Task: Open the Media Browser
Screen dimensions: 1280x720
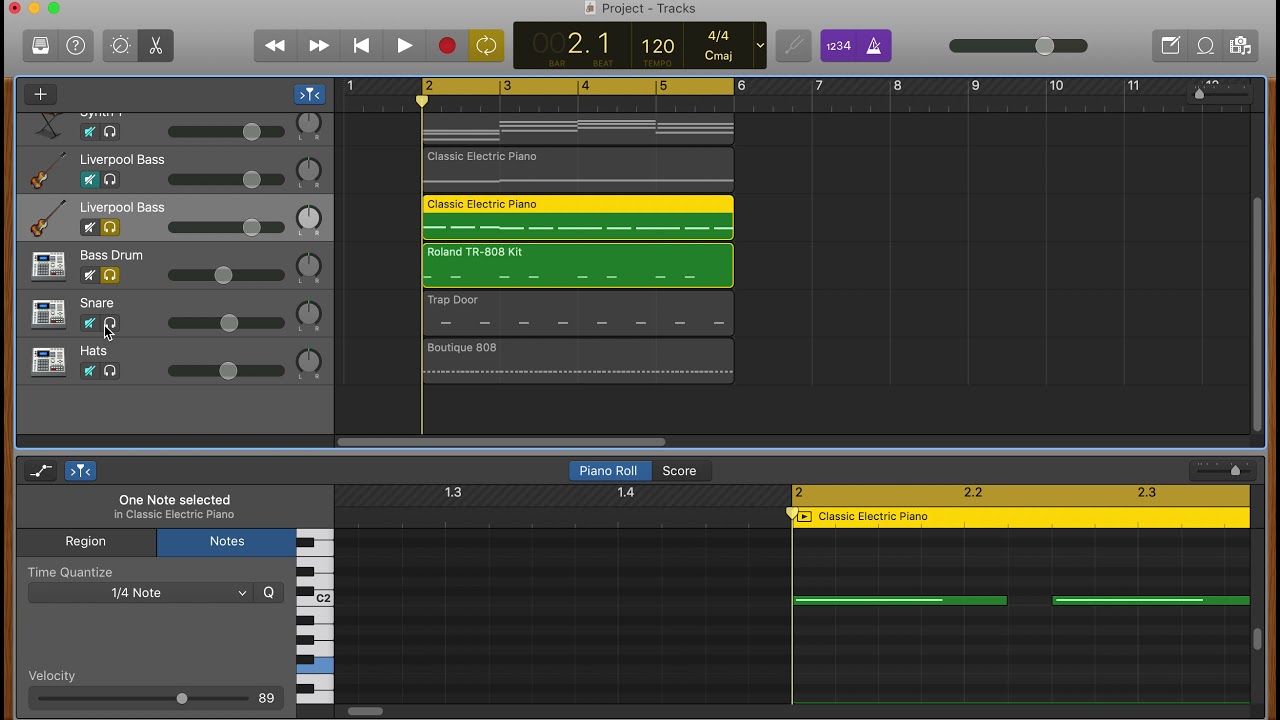Action: click(x=1241, y=46)
